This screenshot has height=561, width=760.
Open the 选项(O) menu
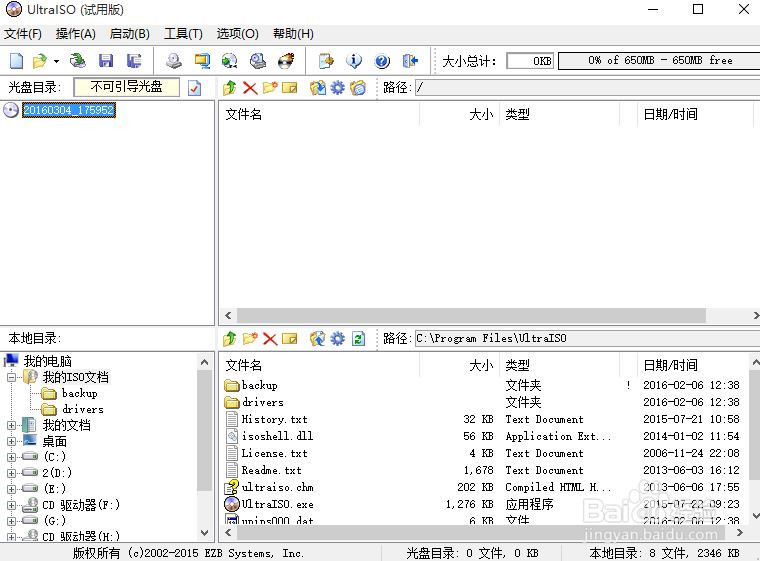click(x=238, y=34)
